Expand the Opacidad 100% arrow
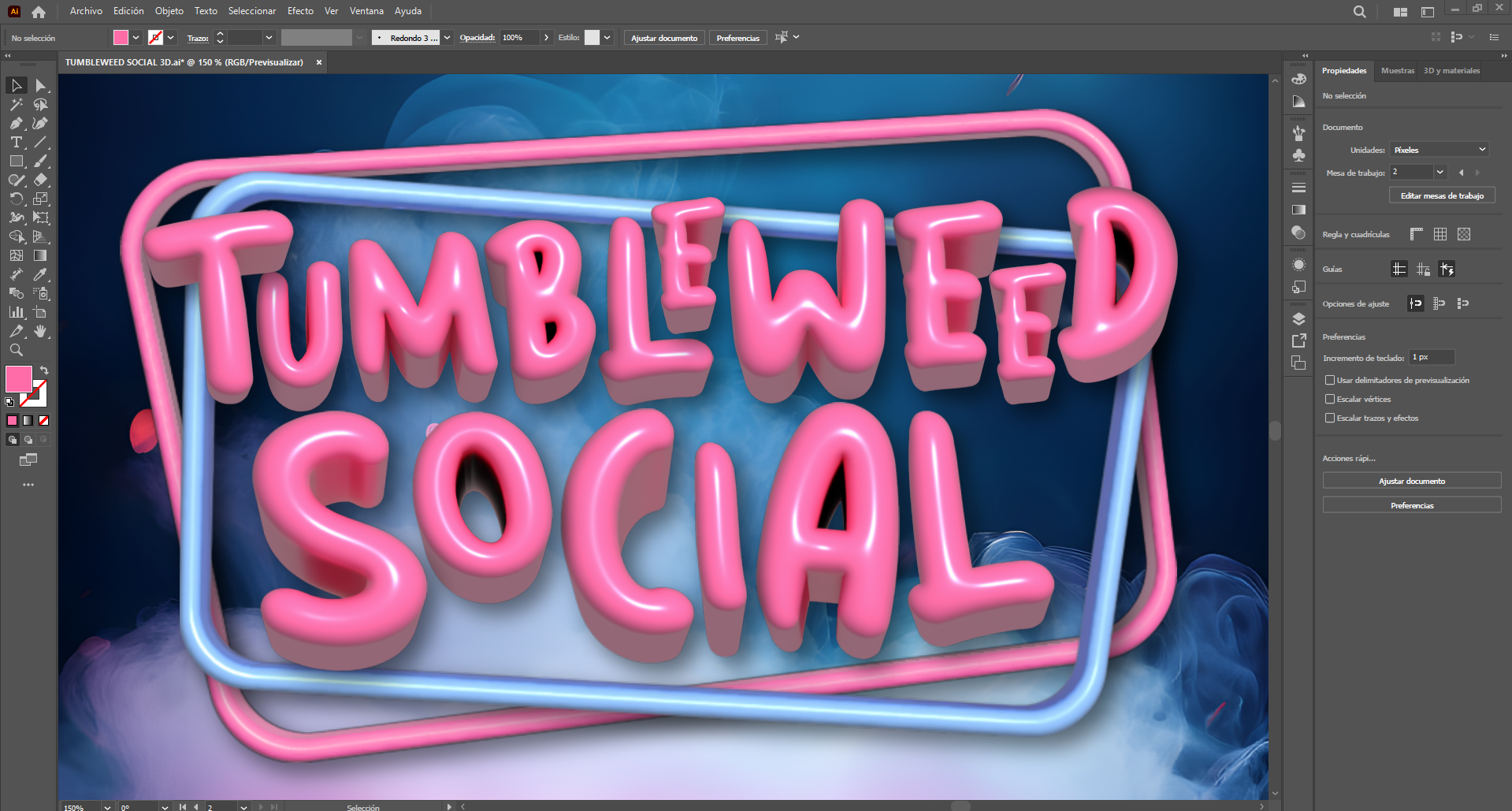 [546, 37]
